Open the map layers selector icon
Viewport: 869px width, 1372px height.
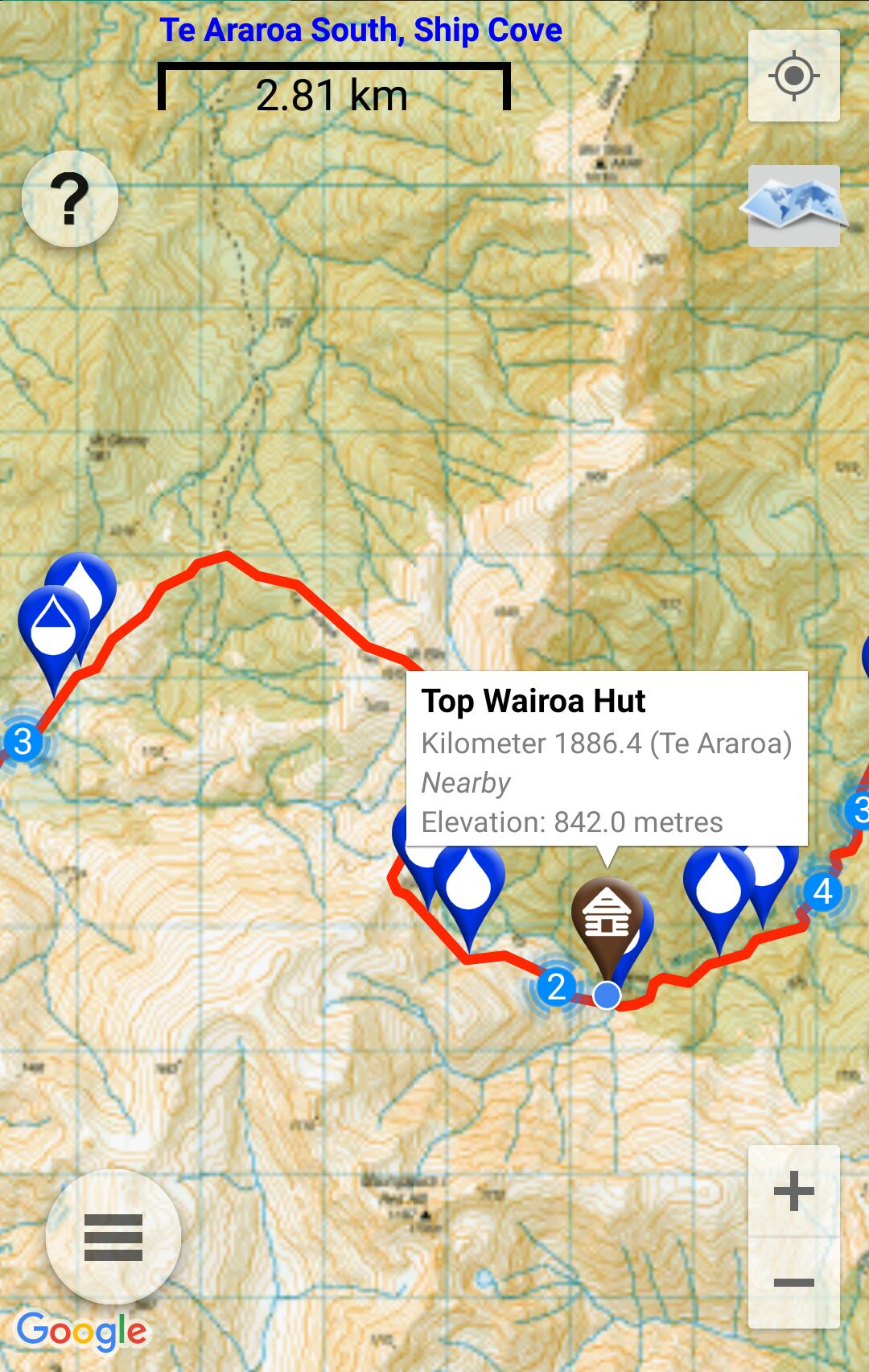pyautogui.click(x=793, y=206)
